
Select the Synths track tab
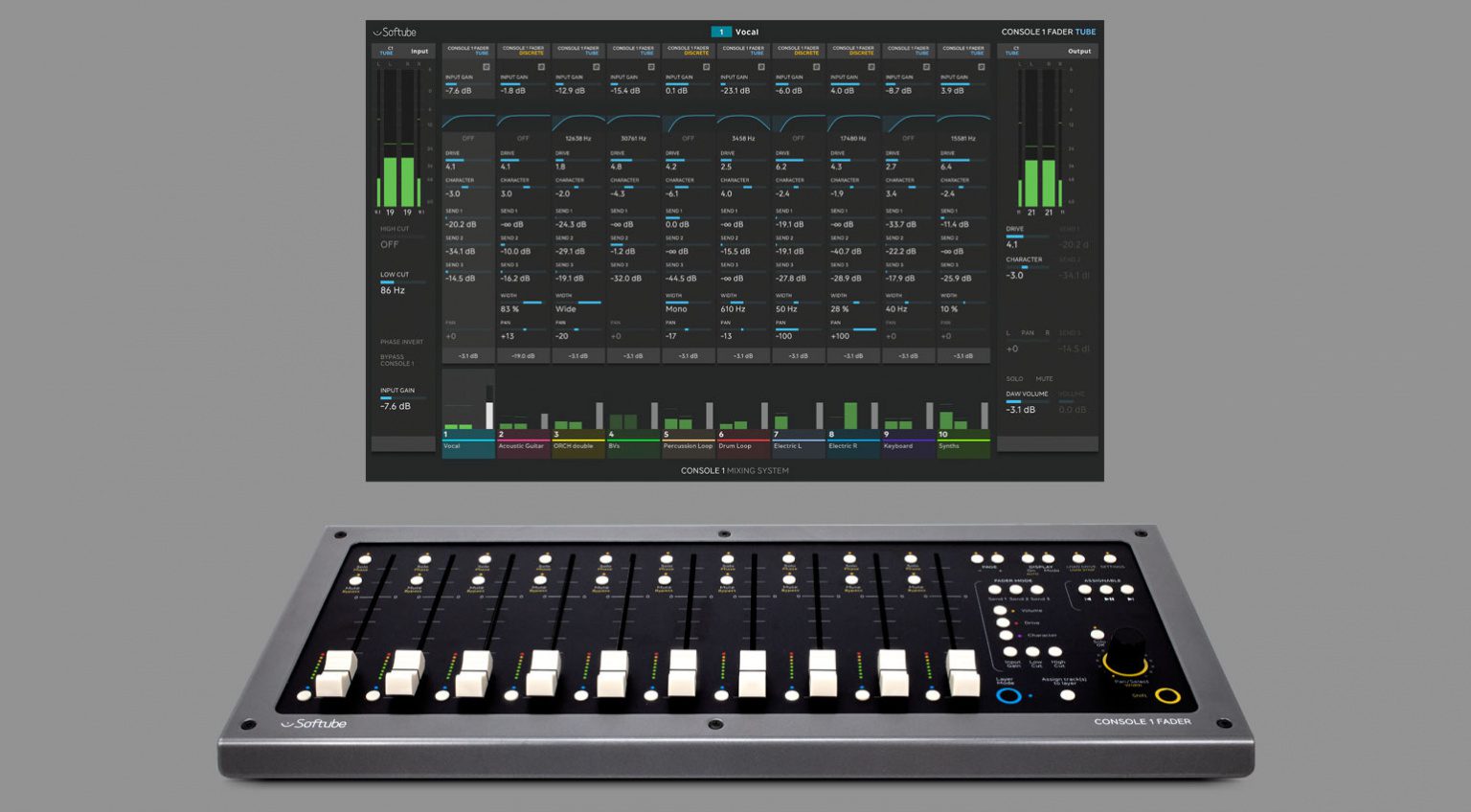click(x=962, y=445)
